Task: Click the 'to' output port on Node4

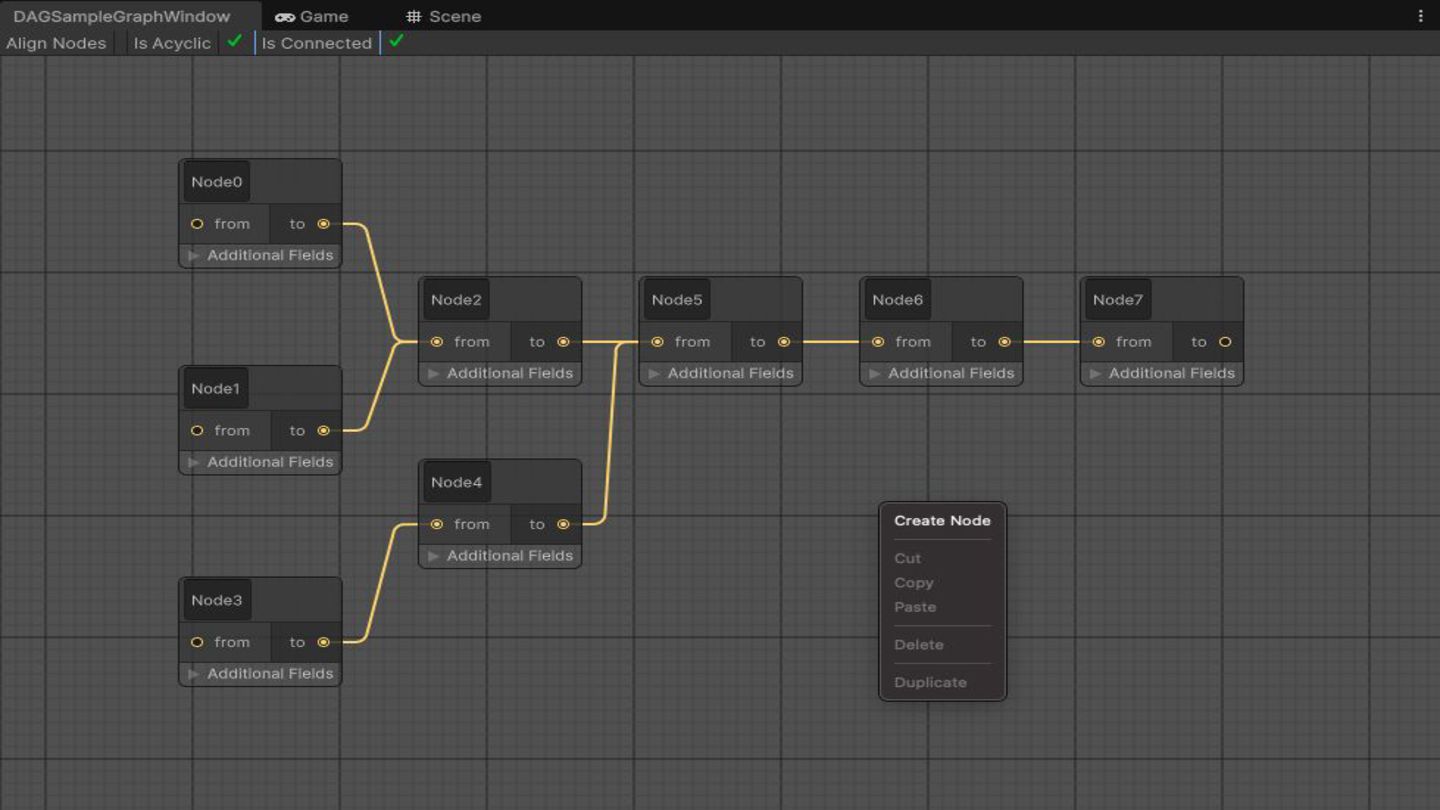Action: click(x=563, y=524)
